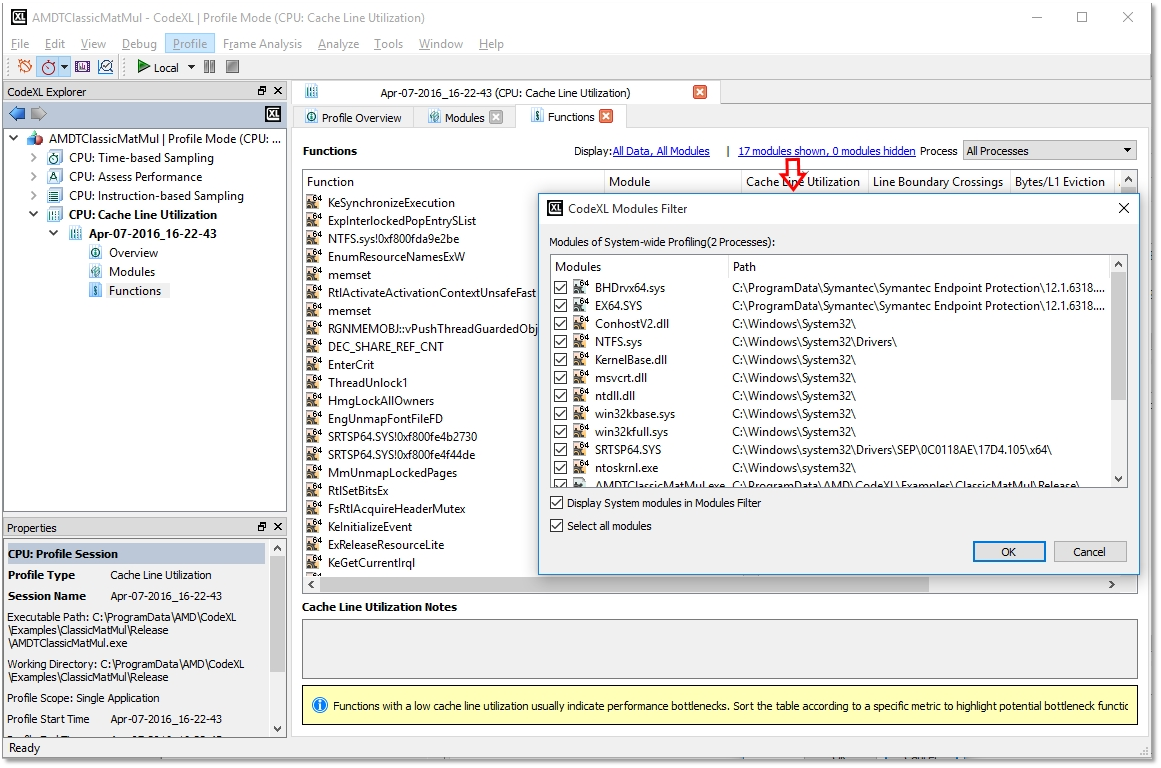Open the All Processes dropdown
This screenshot has width=1161, height=768.
tap(1049, 150)
